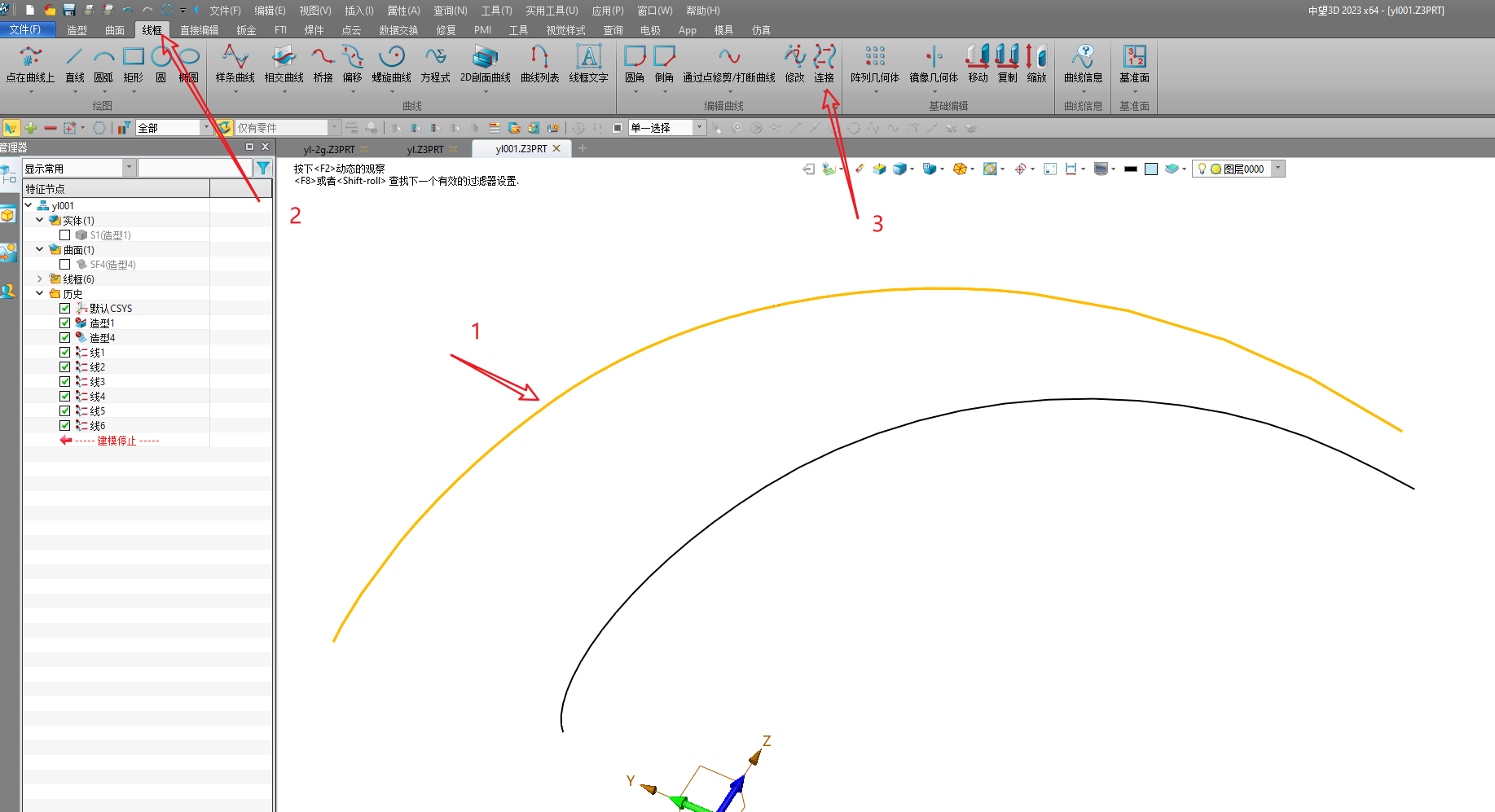Uncheck the 线6 history checkbox

tap(65, 426)
